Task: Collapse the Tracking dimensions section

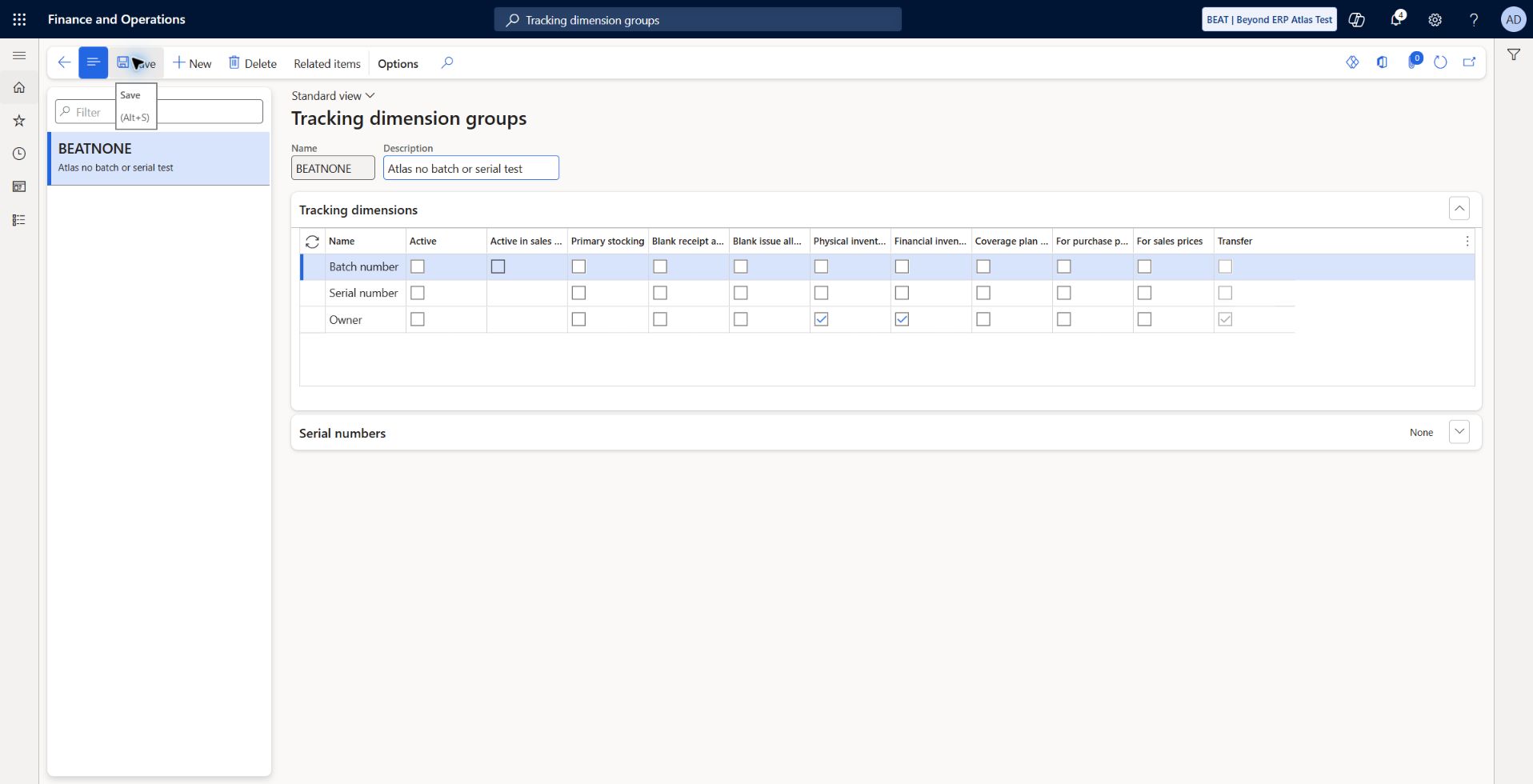Action: click(1459, 209)
